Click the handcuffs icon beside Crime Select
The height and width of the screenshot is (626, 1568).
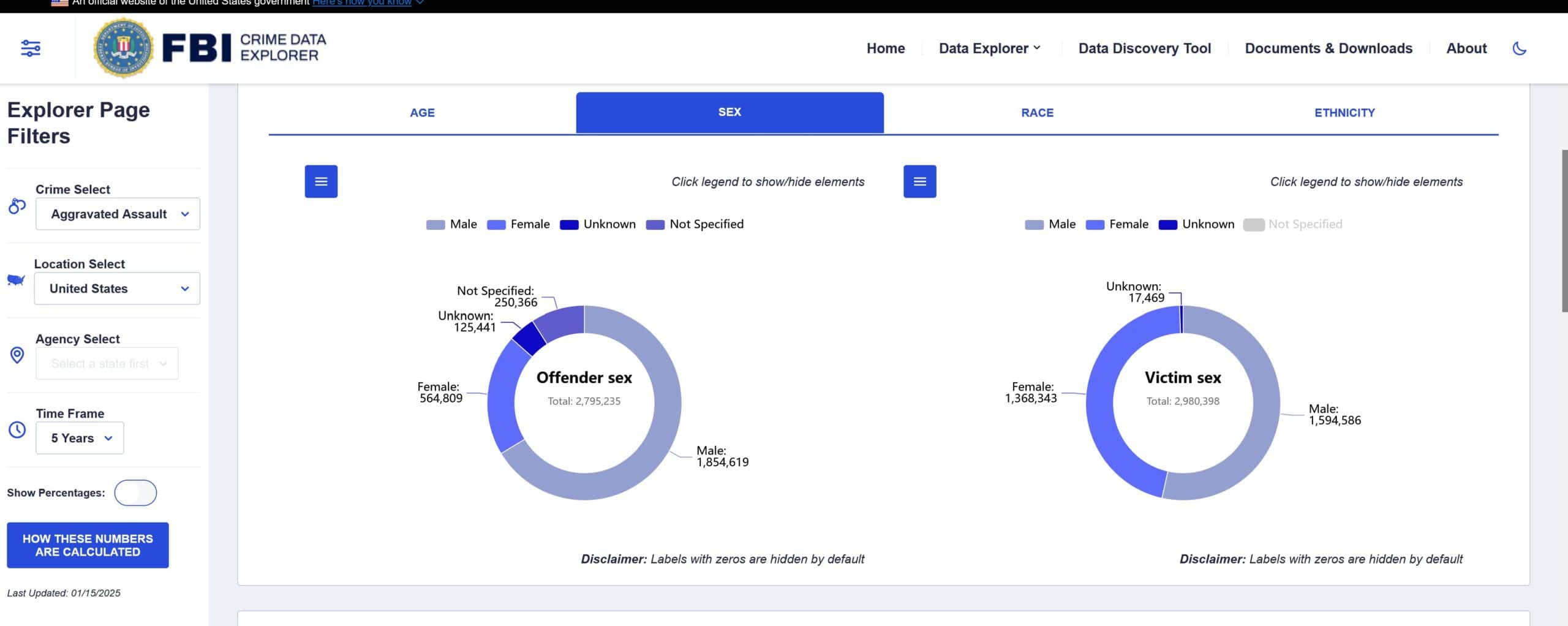click(x=17, y=206)
